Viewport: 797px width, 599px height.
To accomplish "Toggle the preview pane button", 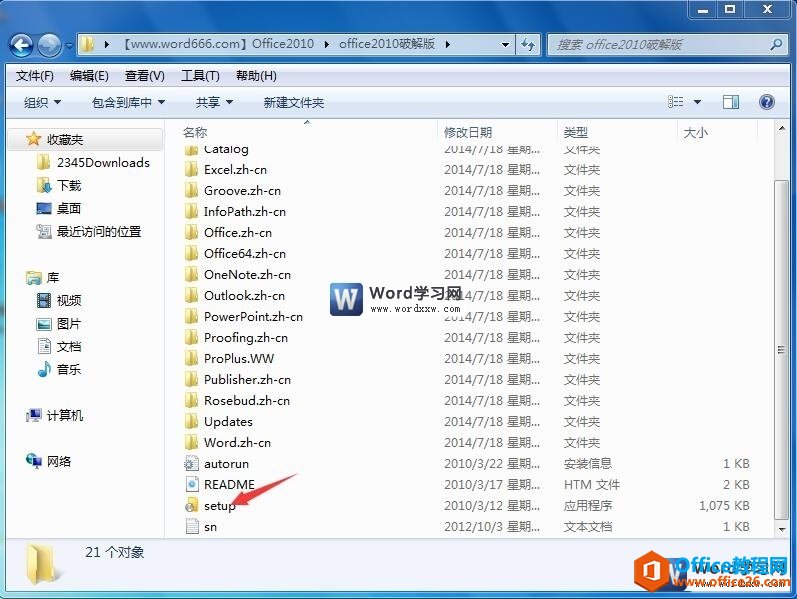I will click(731, 102).
